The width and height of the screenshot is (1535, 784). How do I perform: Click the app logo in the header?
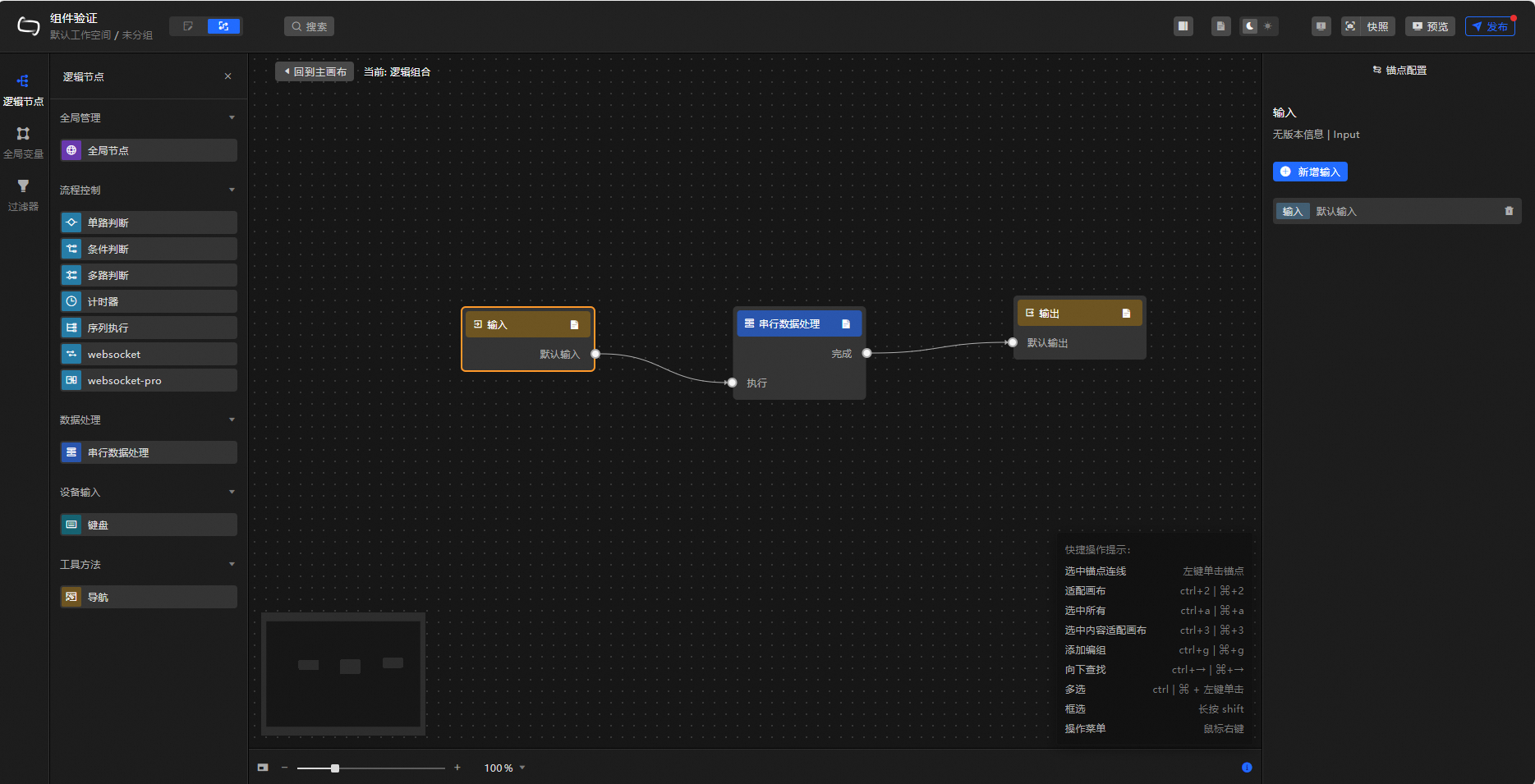28,26
